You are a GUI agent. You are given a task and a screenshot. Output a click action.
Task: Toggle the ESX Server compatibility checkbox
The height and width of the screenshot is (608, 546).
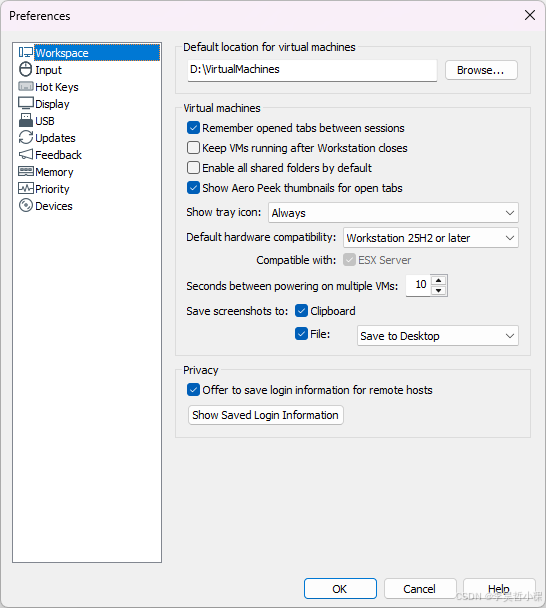[349, 259]
